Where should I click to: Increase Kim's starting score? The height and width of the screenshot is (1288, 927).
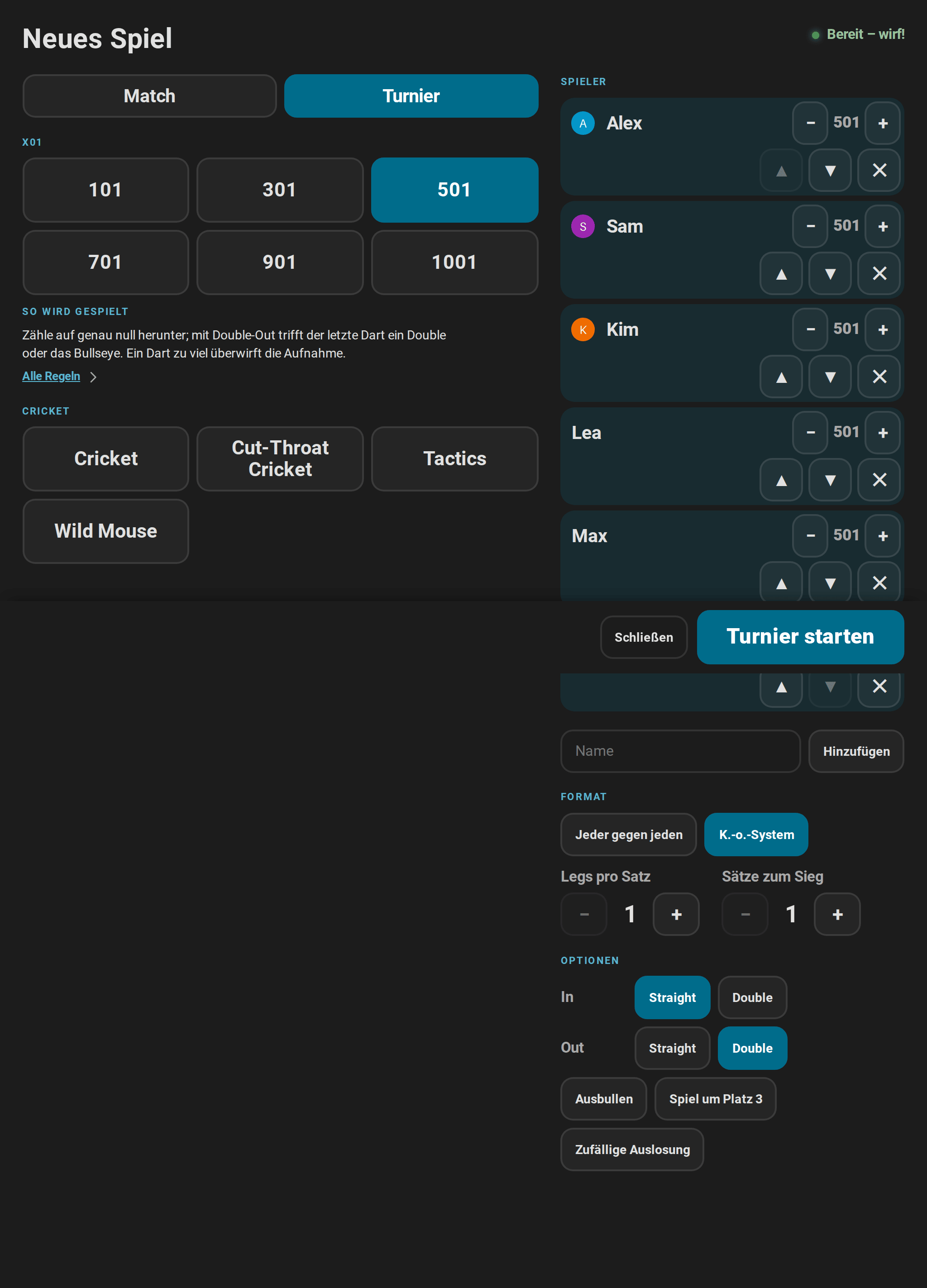[882, 329]
